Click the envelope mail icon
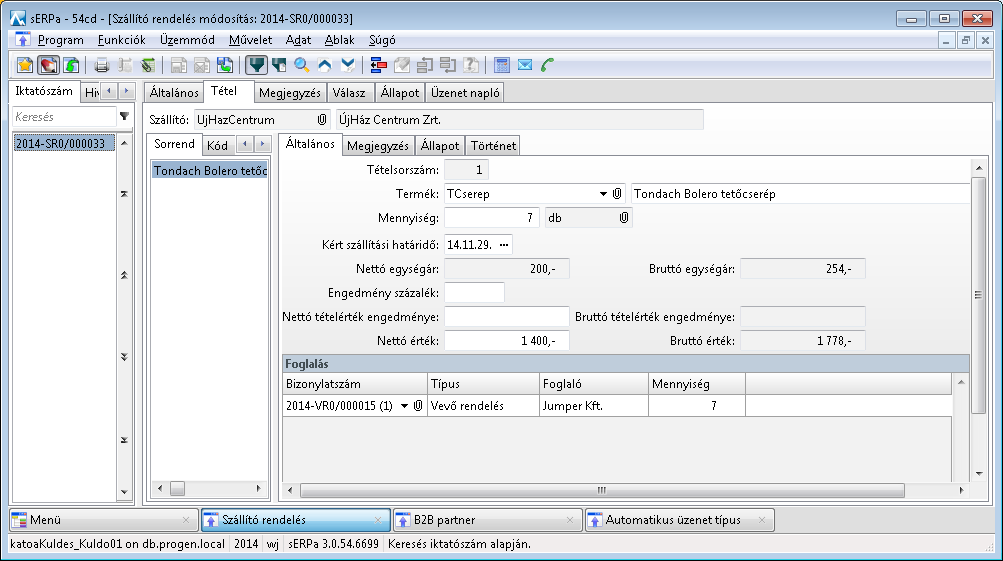Viewport: 1003px width, 561px height. [525, 65]
